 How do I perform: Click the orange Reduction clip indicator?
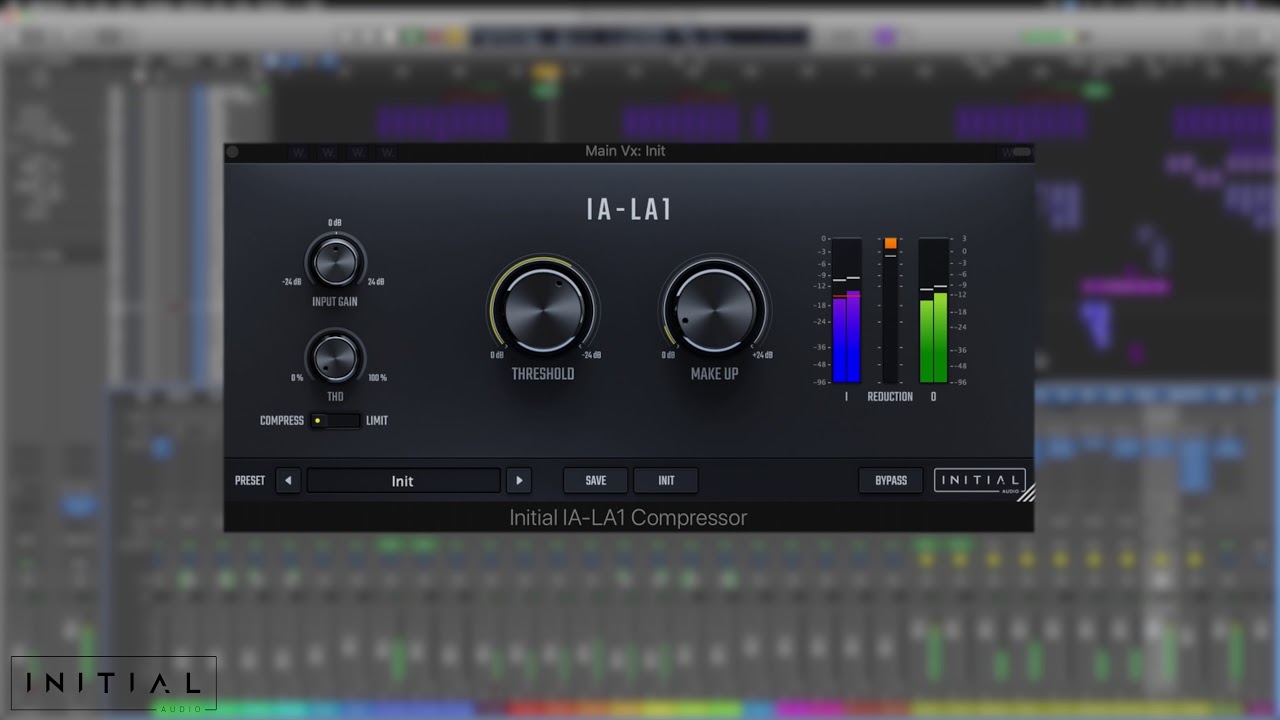tap(890, 243)
